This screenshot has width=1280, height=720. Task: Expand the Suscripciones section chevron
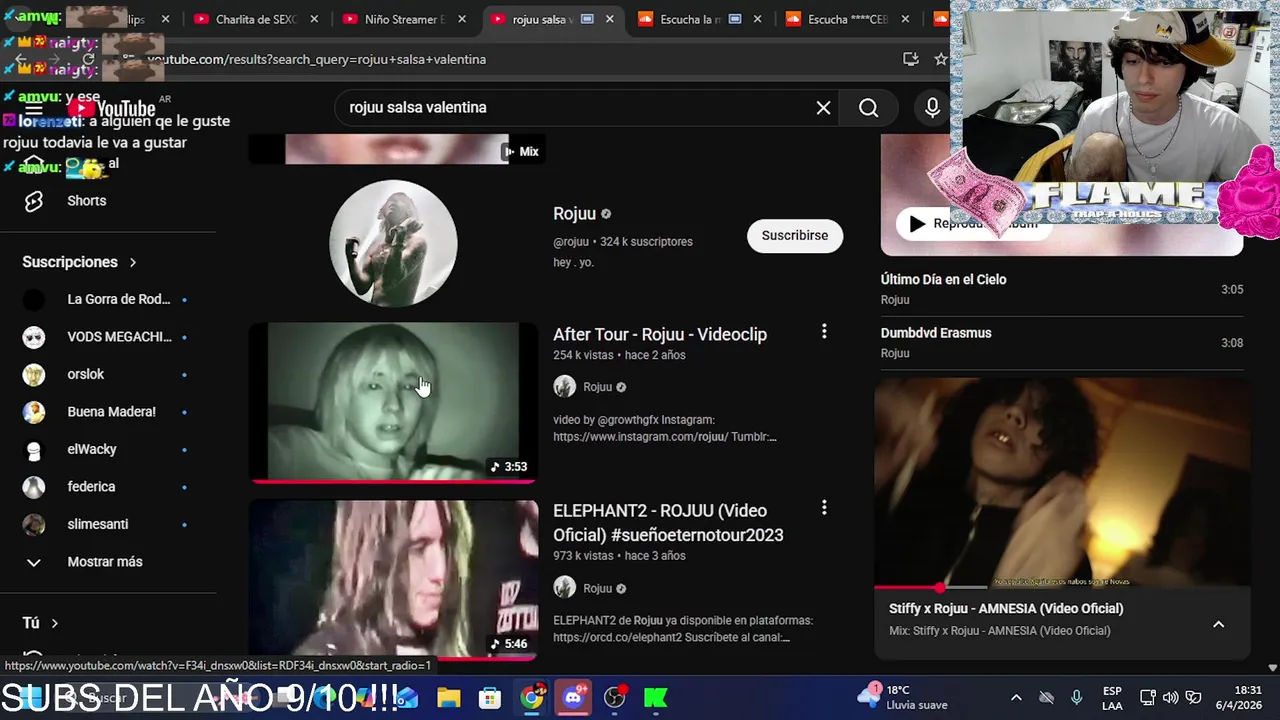[x=132, y=262]
